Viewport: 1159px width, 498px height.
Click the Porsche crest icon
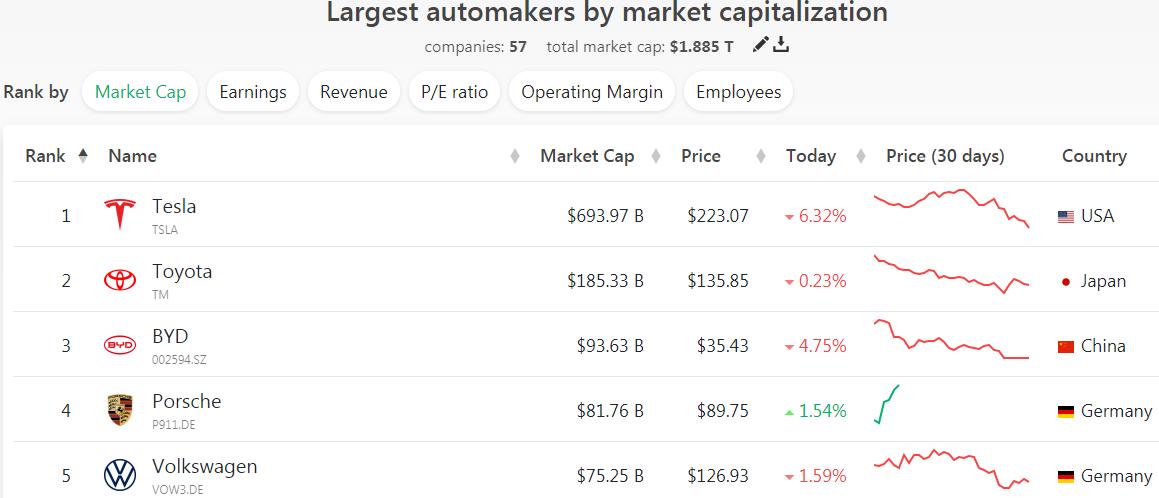(x=120, y=411)
